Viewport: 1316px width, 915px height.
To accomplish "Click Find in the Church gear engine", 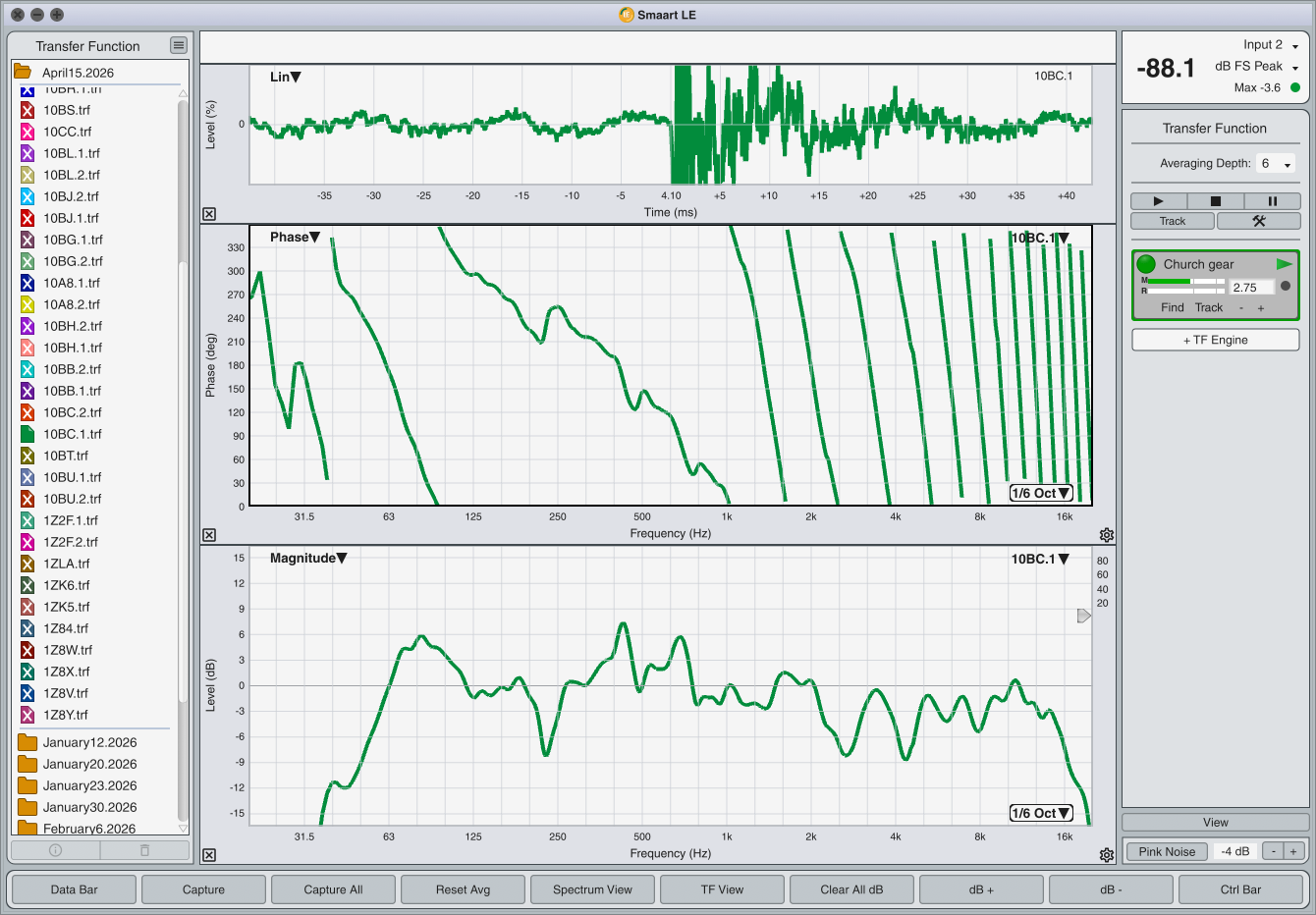I will pos(1173,307).
